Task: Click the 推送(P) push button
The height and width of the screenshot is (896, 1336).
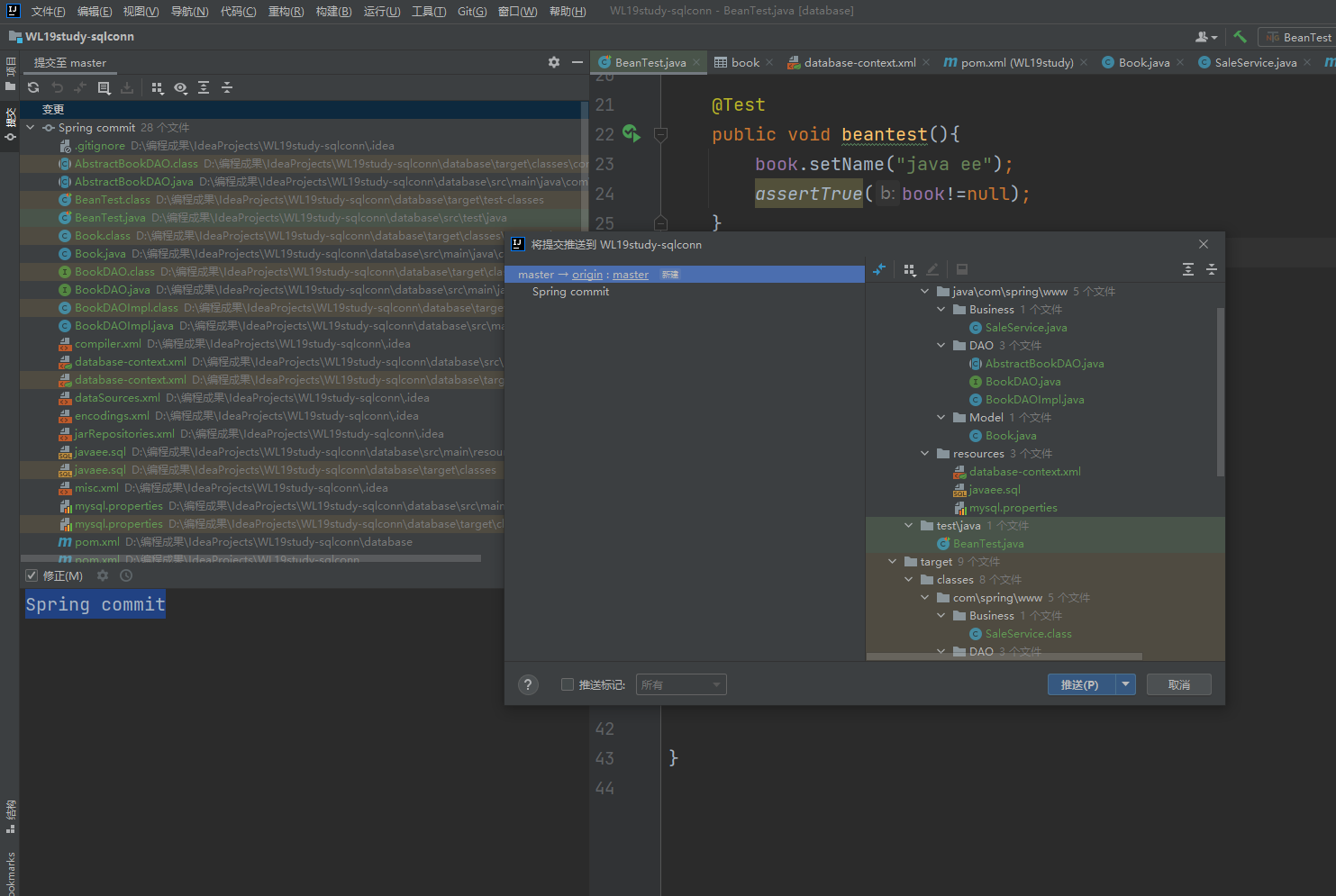Action: pos(1081,684)
